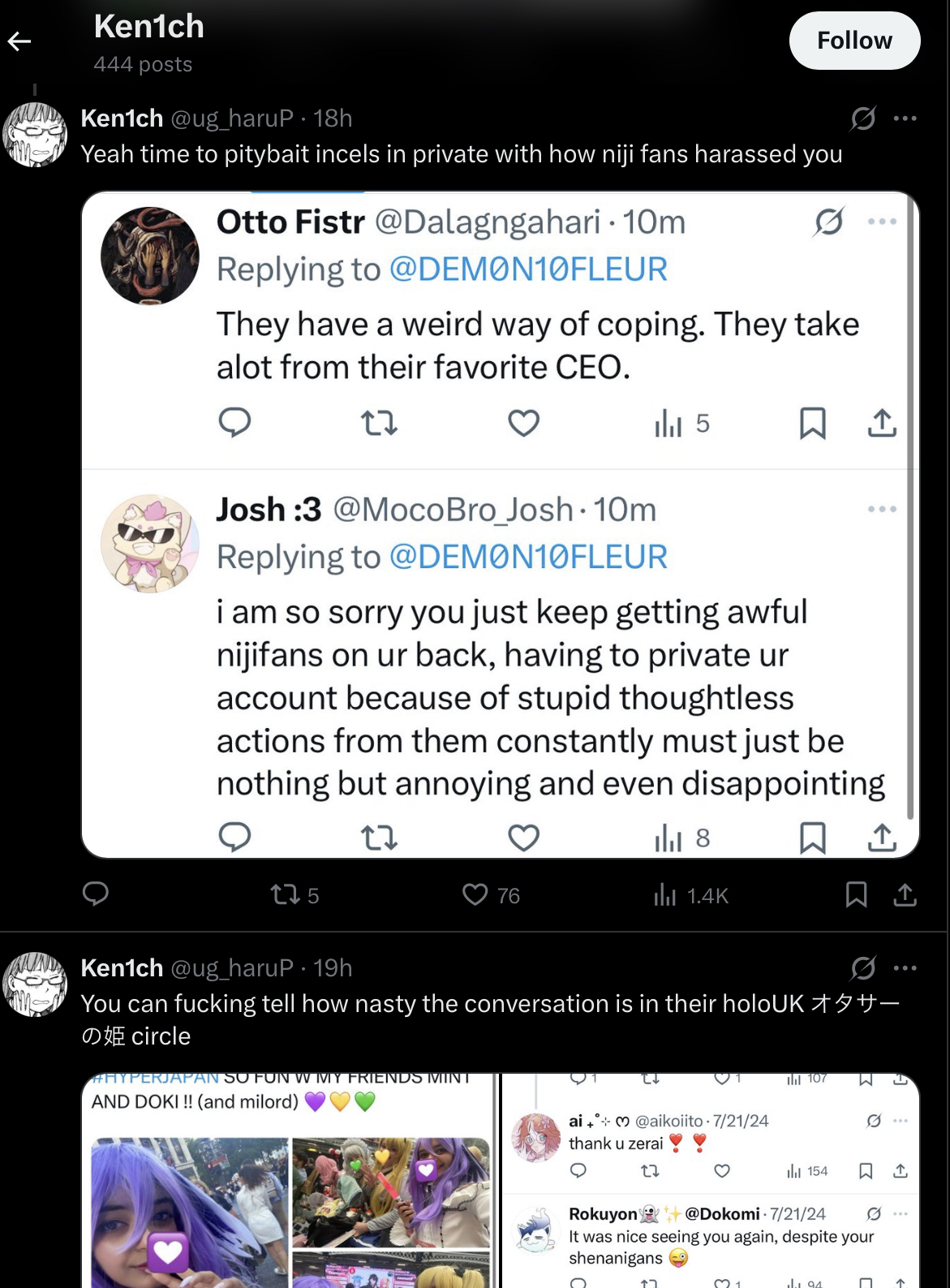Go back using the left arrow
Viewport: 950px width, 1288px height.
point(19,41)
